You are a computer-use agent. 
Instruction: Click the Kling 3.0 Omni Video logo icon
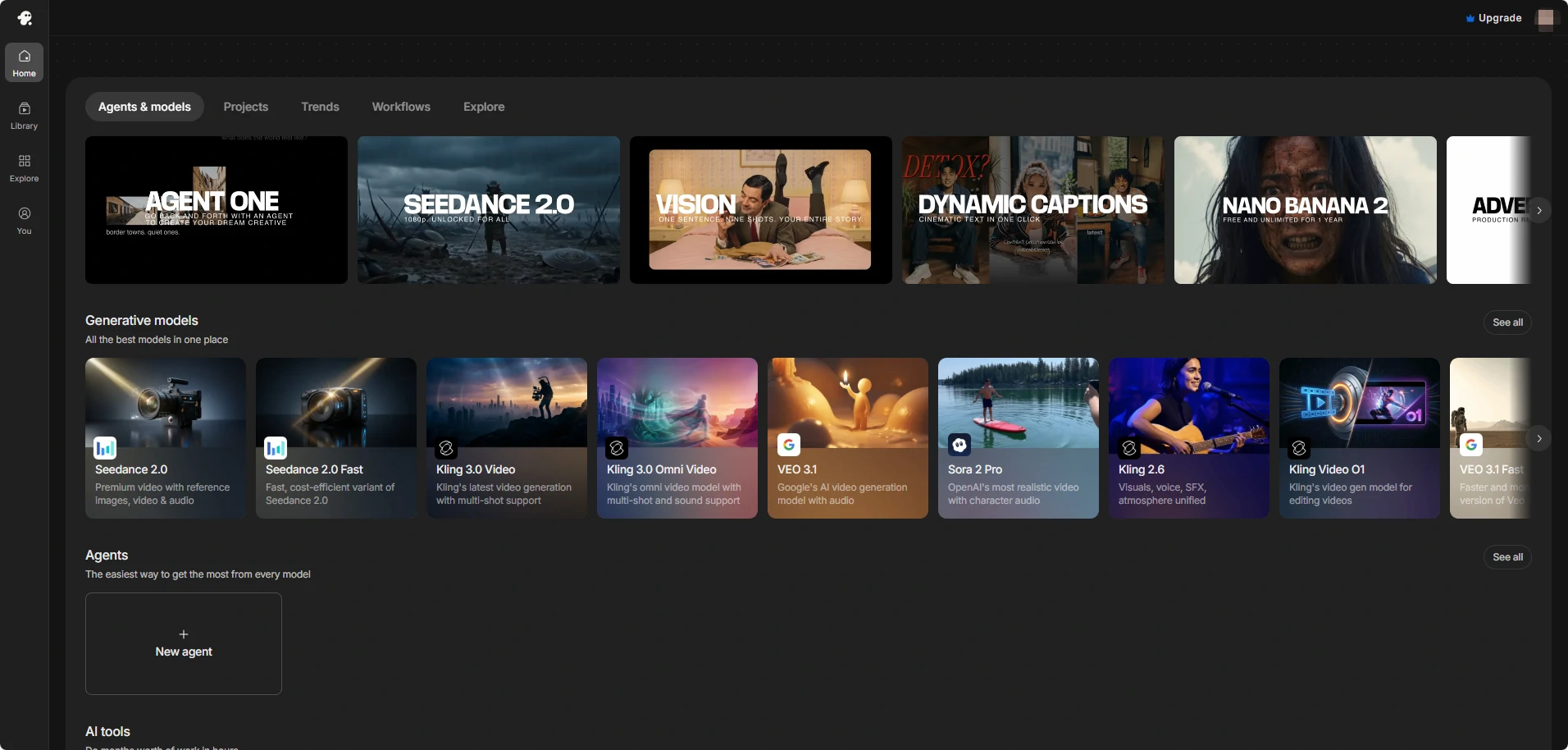pyautogui.click(x=617, y=447)
